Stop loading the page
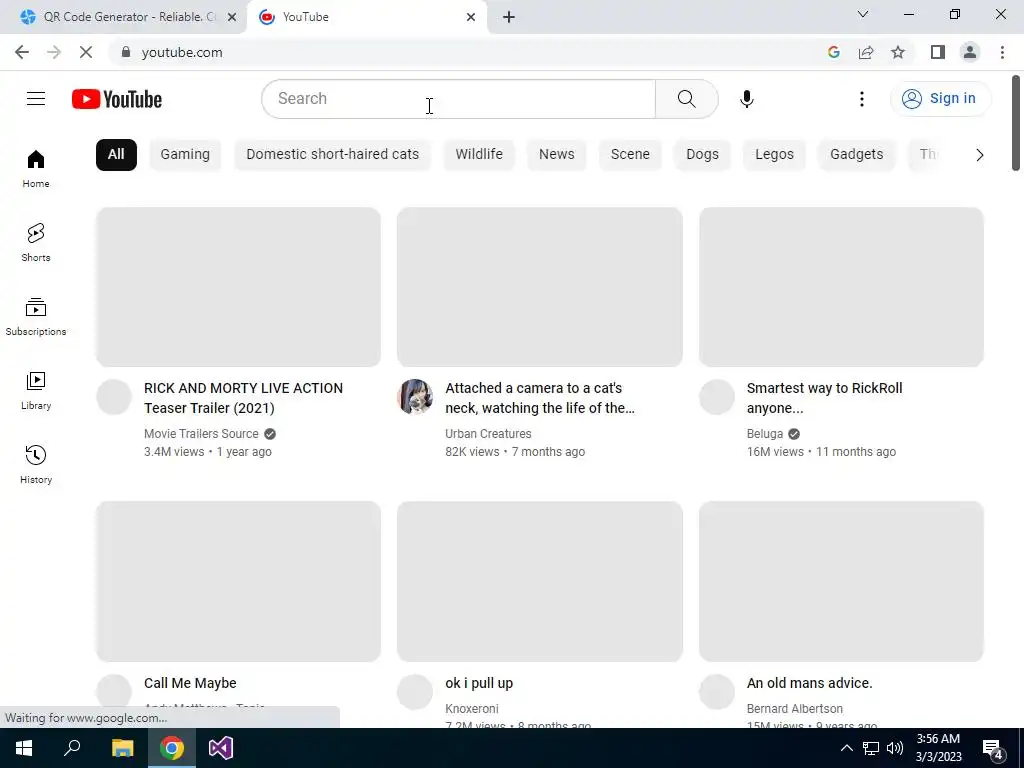 pyautogui.click(x=86, y=52)
